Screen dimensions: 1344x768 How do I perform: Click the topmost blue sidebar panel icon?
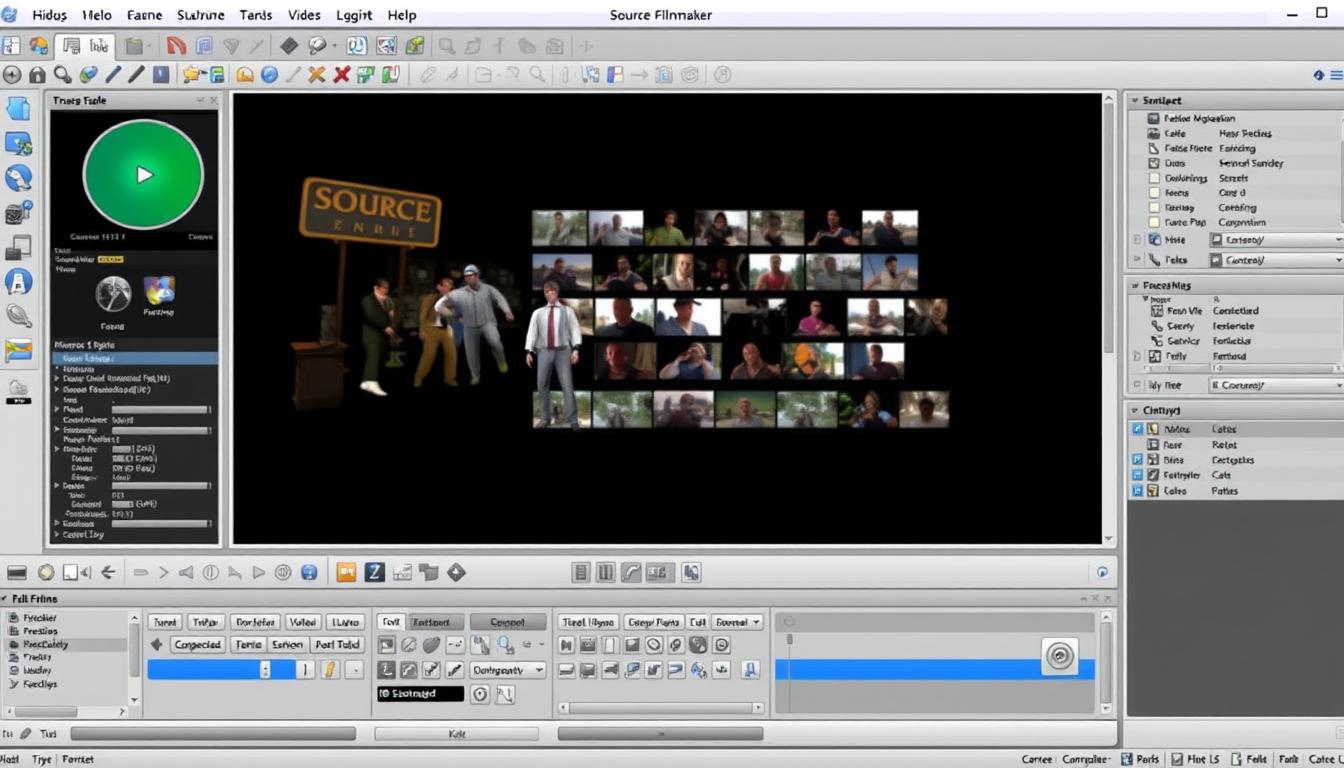18,109
